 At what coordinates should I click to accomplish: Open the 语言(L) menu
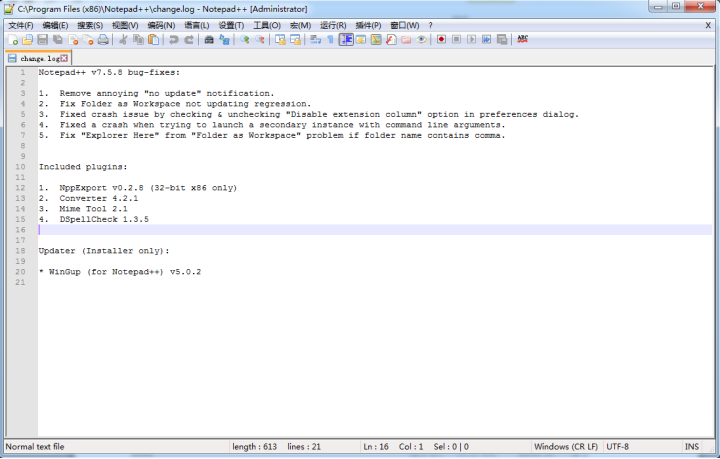pos(197,25)
